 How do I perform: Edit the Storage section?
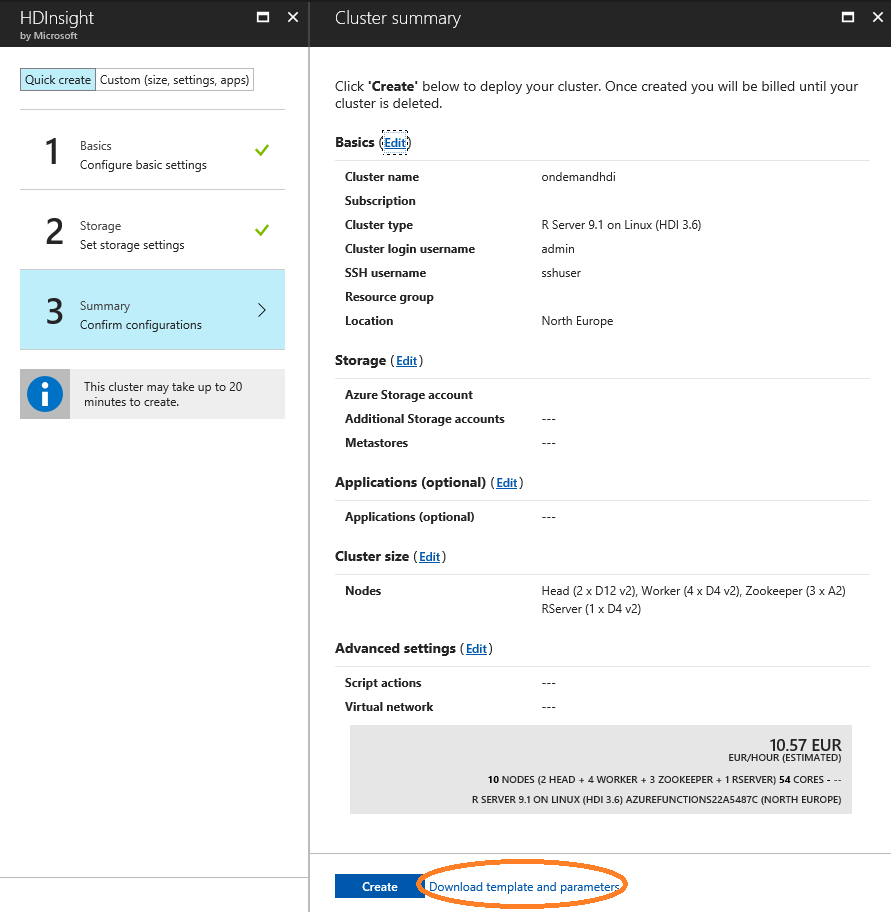tap(407, 361)
